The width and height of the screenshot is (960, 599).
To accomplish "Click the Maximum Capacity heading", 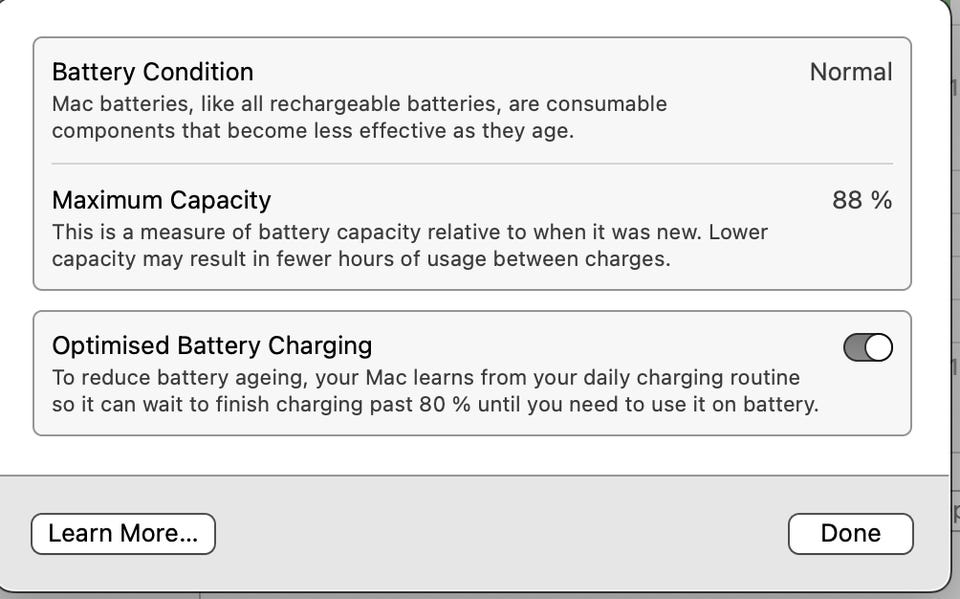I will point(161,200).
